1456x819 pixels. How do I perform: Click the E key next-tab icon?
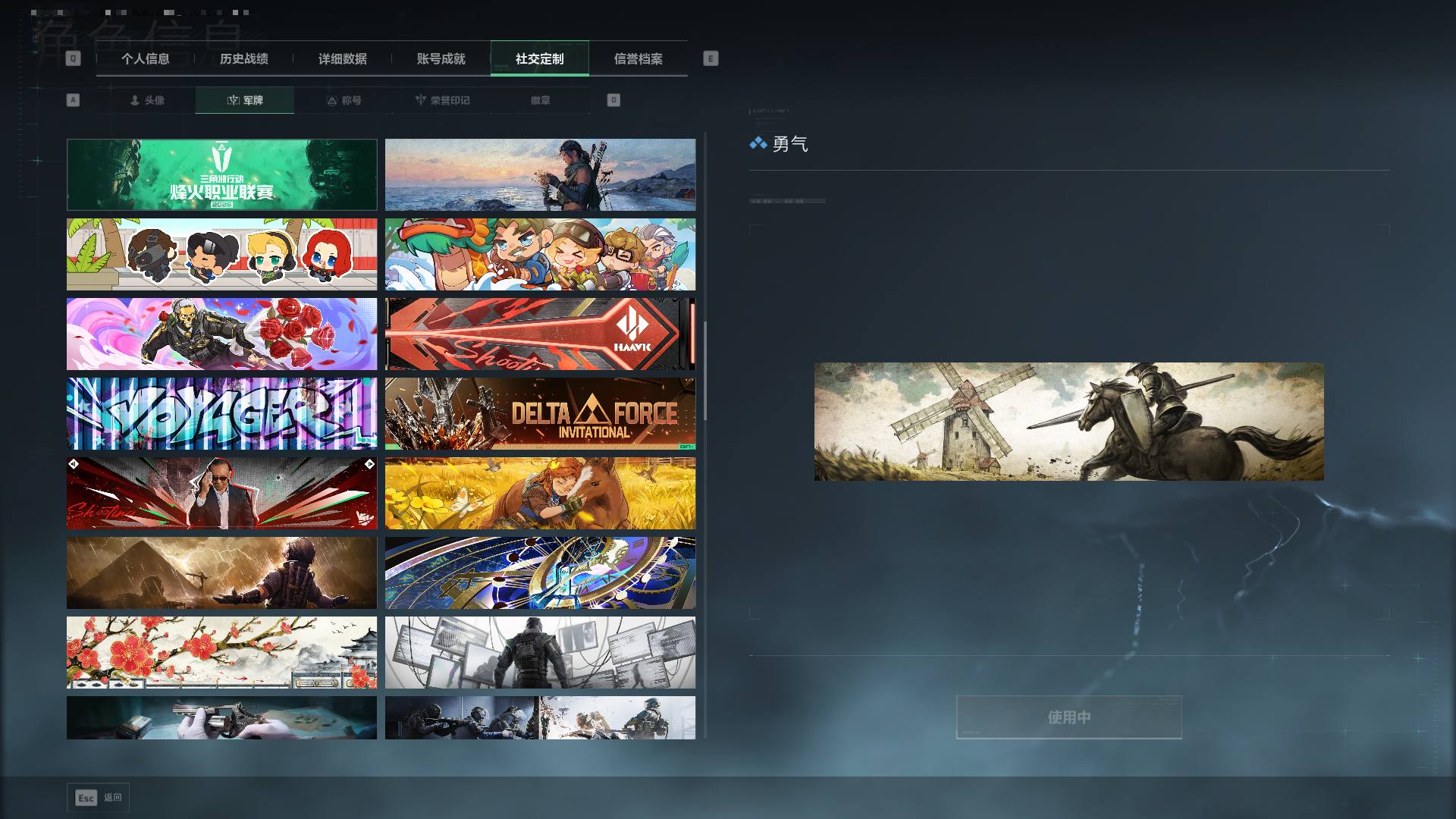click(711, 58)
